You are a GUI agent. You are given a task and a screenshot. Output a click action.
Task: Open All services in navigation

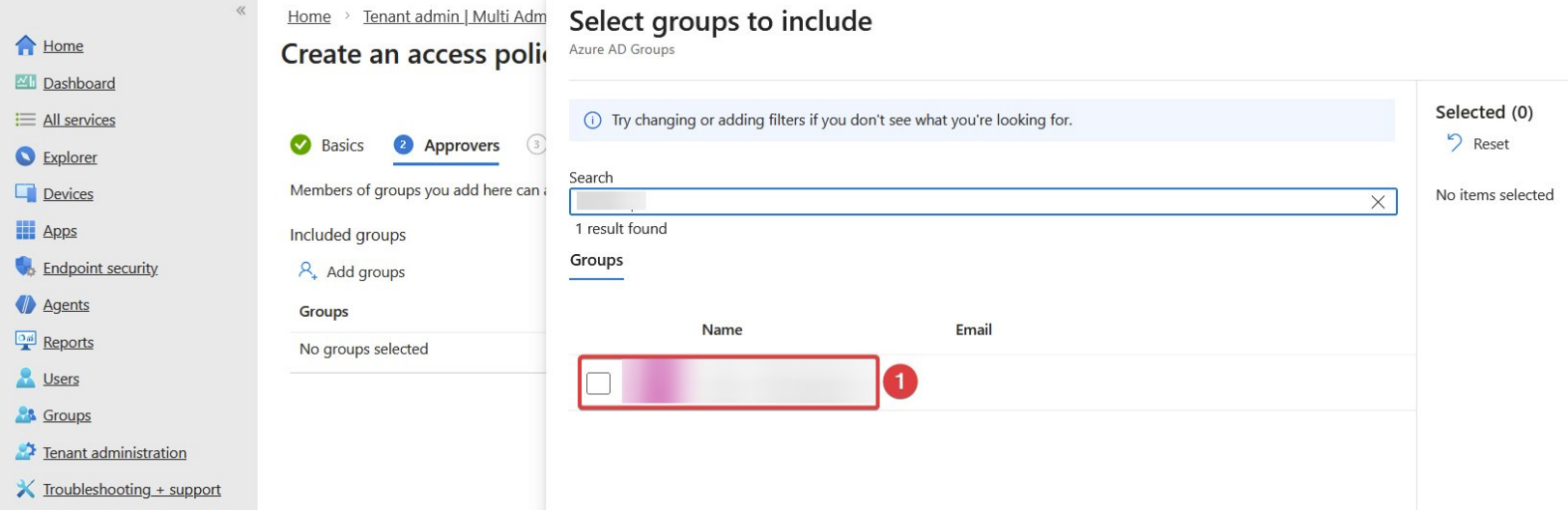[x=79, y=120]
